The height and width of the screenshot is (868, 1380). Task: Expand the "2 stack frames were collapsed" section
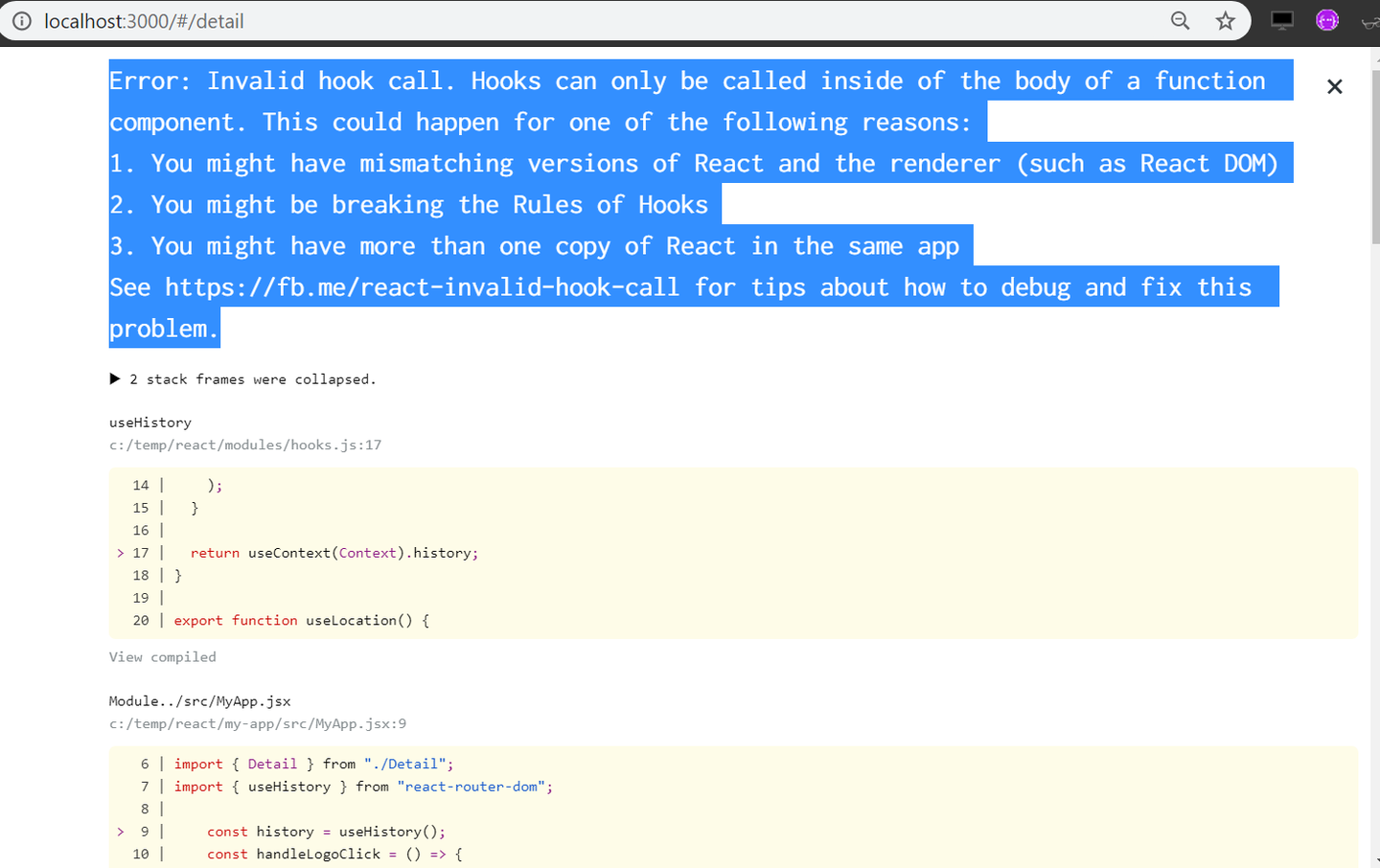(x=253, y=378)
